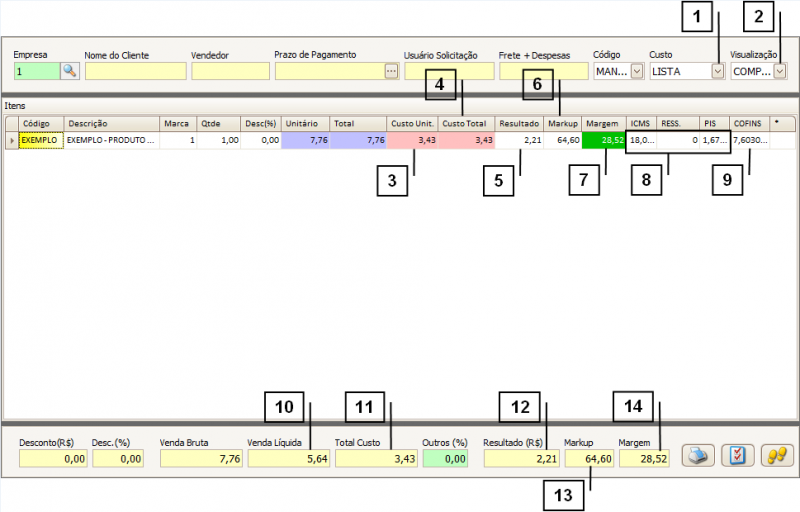Open the Prazo de Pagamento ellipsis lookup
This screenshot has height=512, width=800.
coord(391,71)
